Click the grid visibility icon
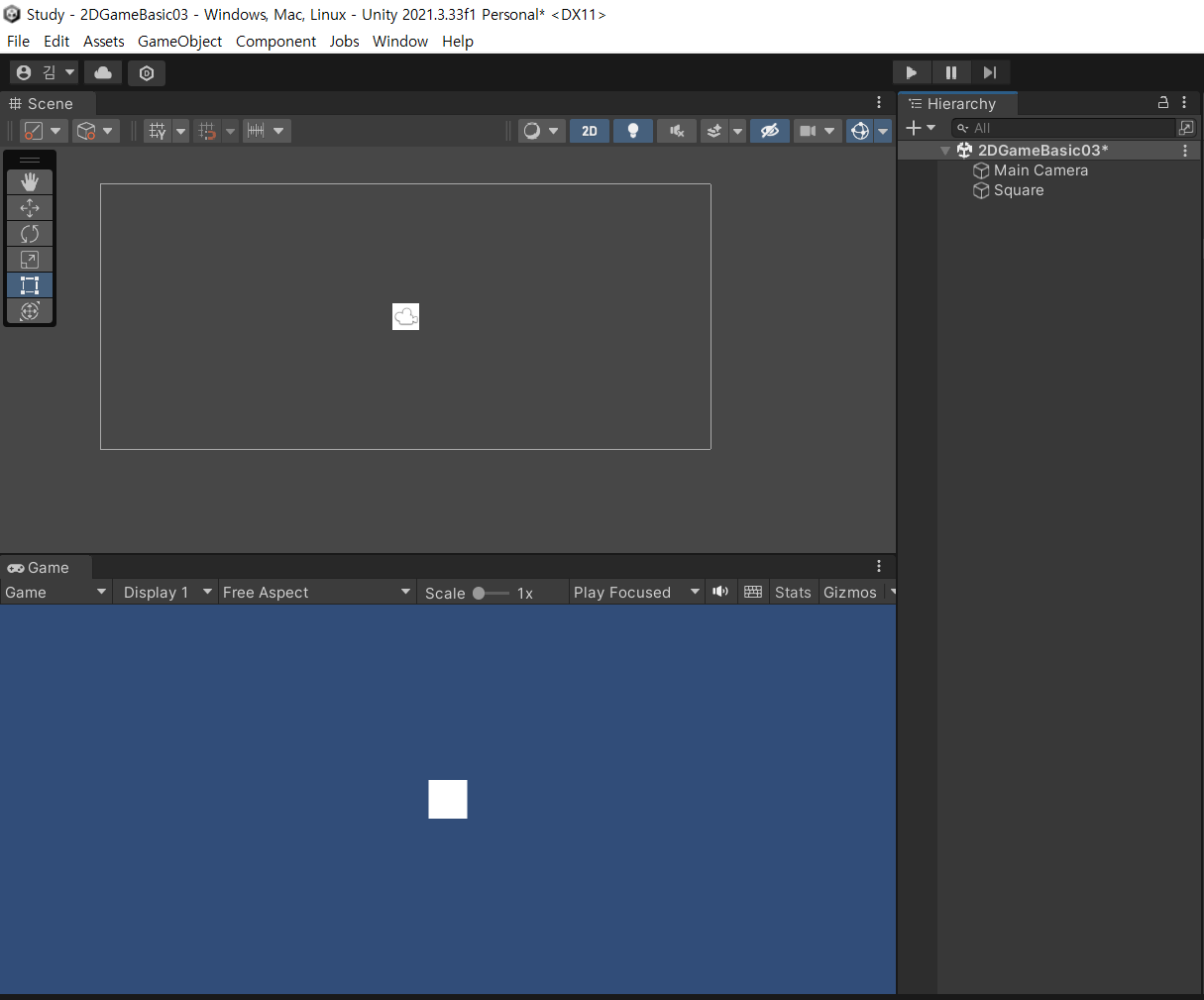1204x1000 pixels. (x=158, y=131)
